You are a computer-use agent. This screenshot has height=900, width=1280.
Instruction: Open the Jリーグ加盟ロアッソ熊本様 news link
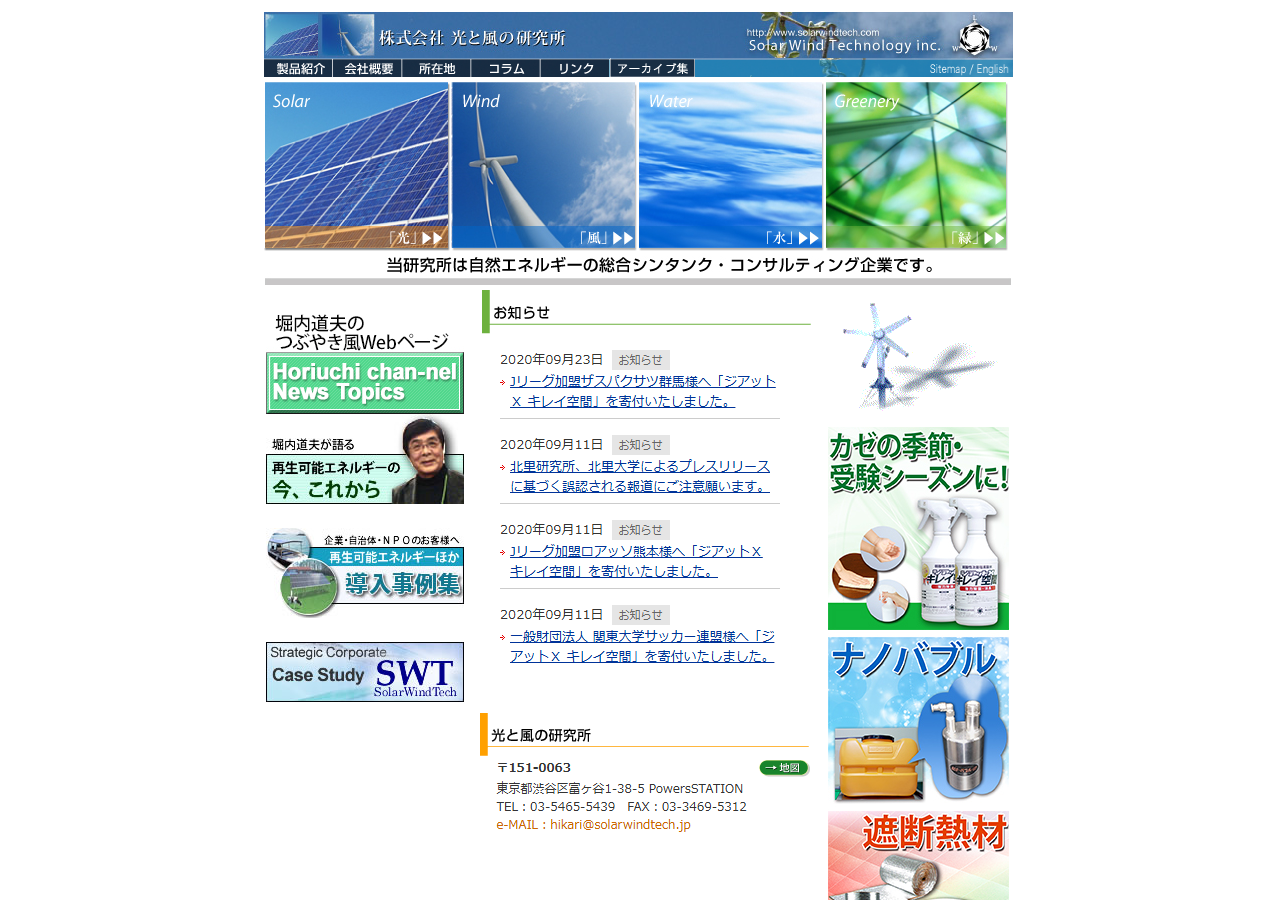tap(636, 561)
